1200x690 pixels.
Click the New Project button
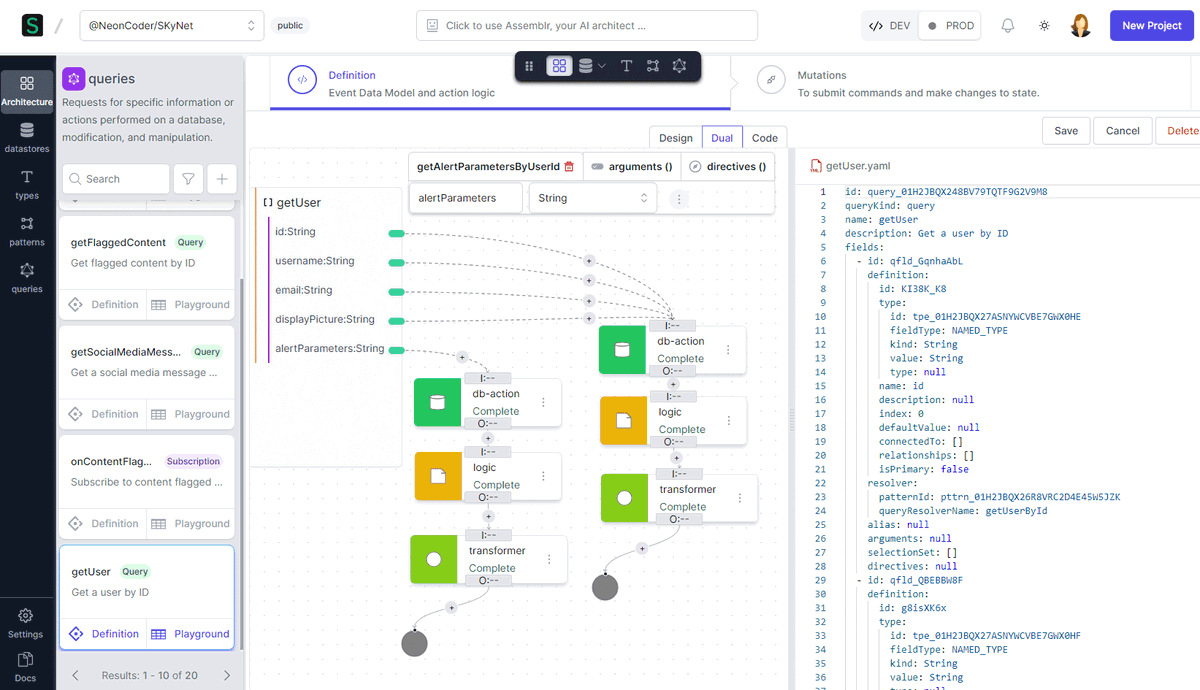pos(1151,26)
